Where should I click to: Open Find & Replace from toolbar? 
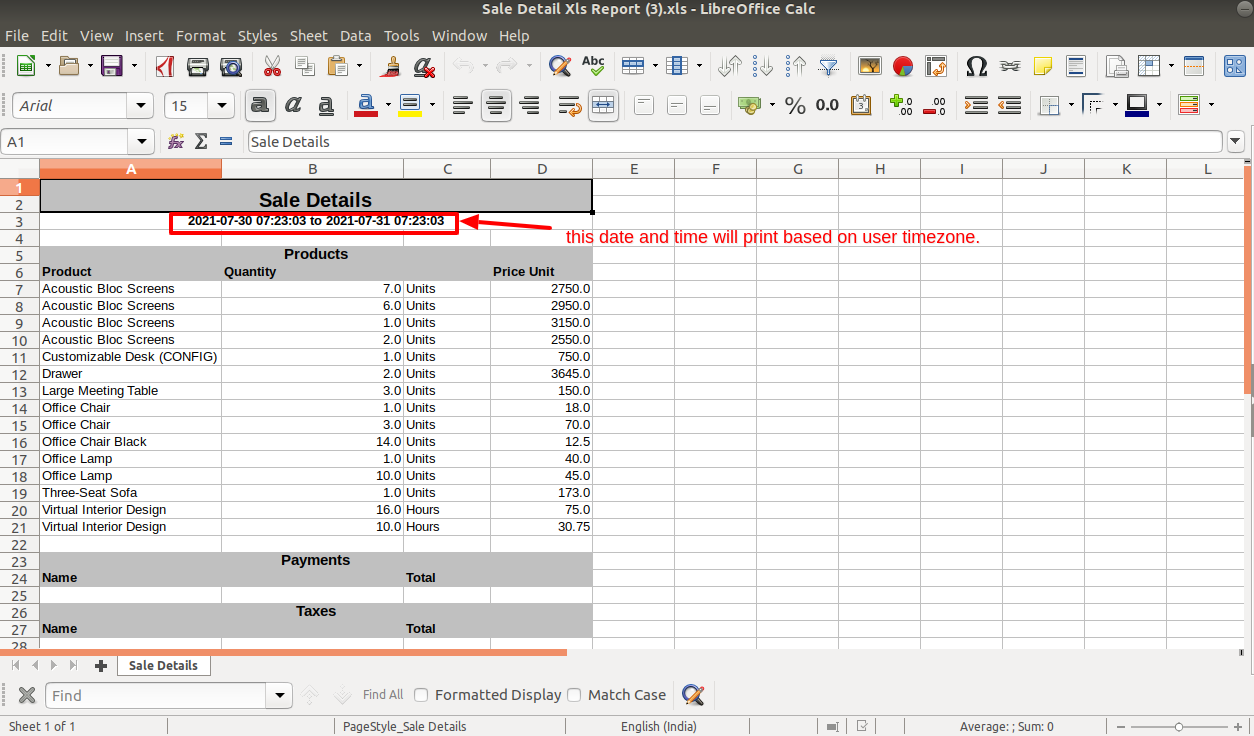(560, 67)
